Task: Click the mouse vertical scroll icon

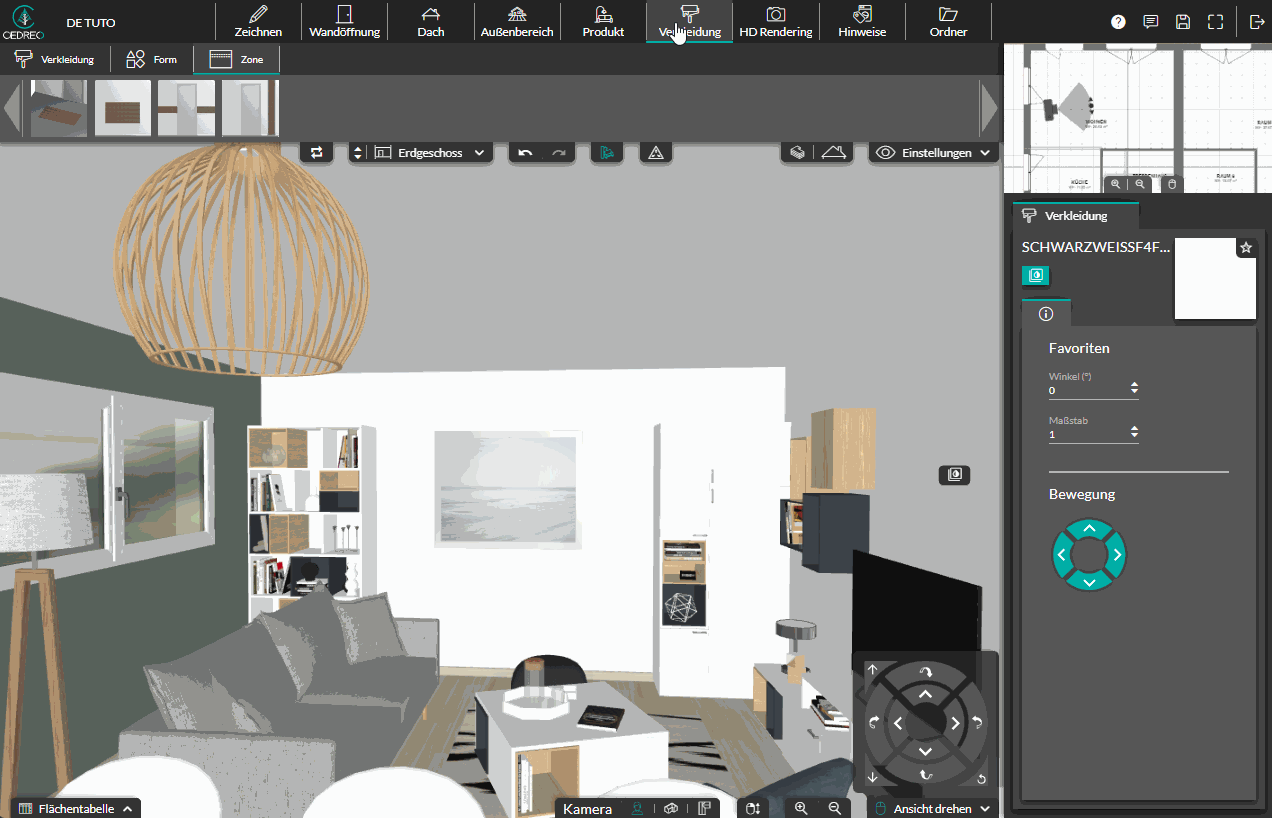Action: tap(753, 808)
